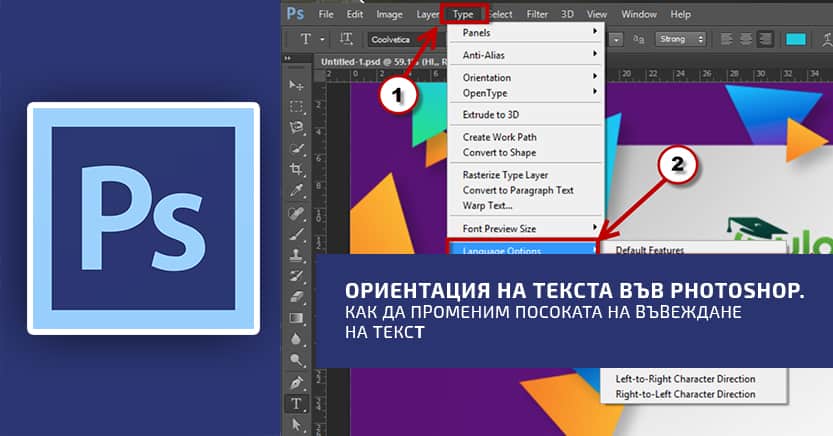Open the Edit menu

(355, 14)
